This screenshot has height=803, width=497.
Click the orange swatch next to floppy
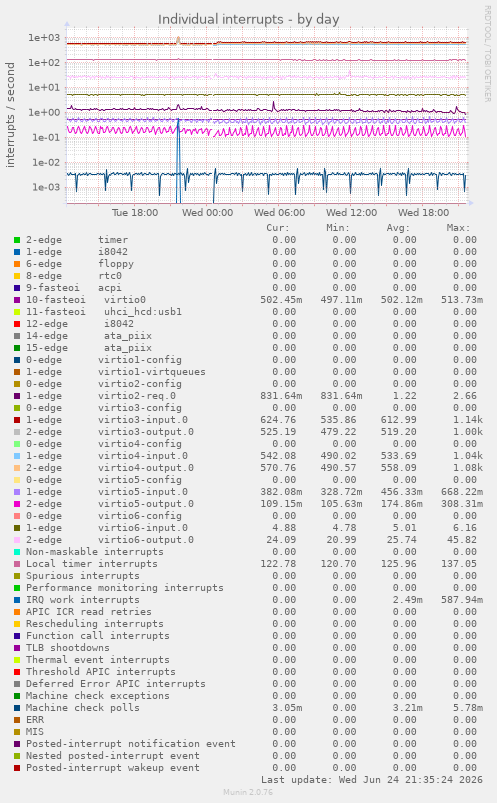coord(17,264)
